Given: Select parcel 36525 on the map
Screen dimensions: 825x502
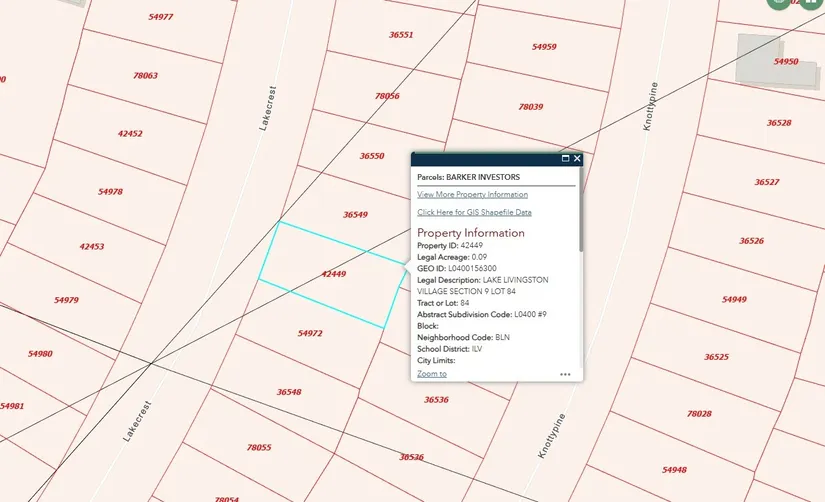Looking at the screenshot, I should [716, 356].
